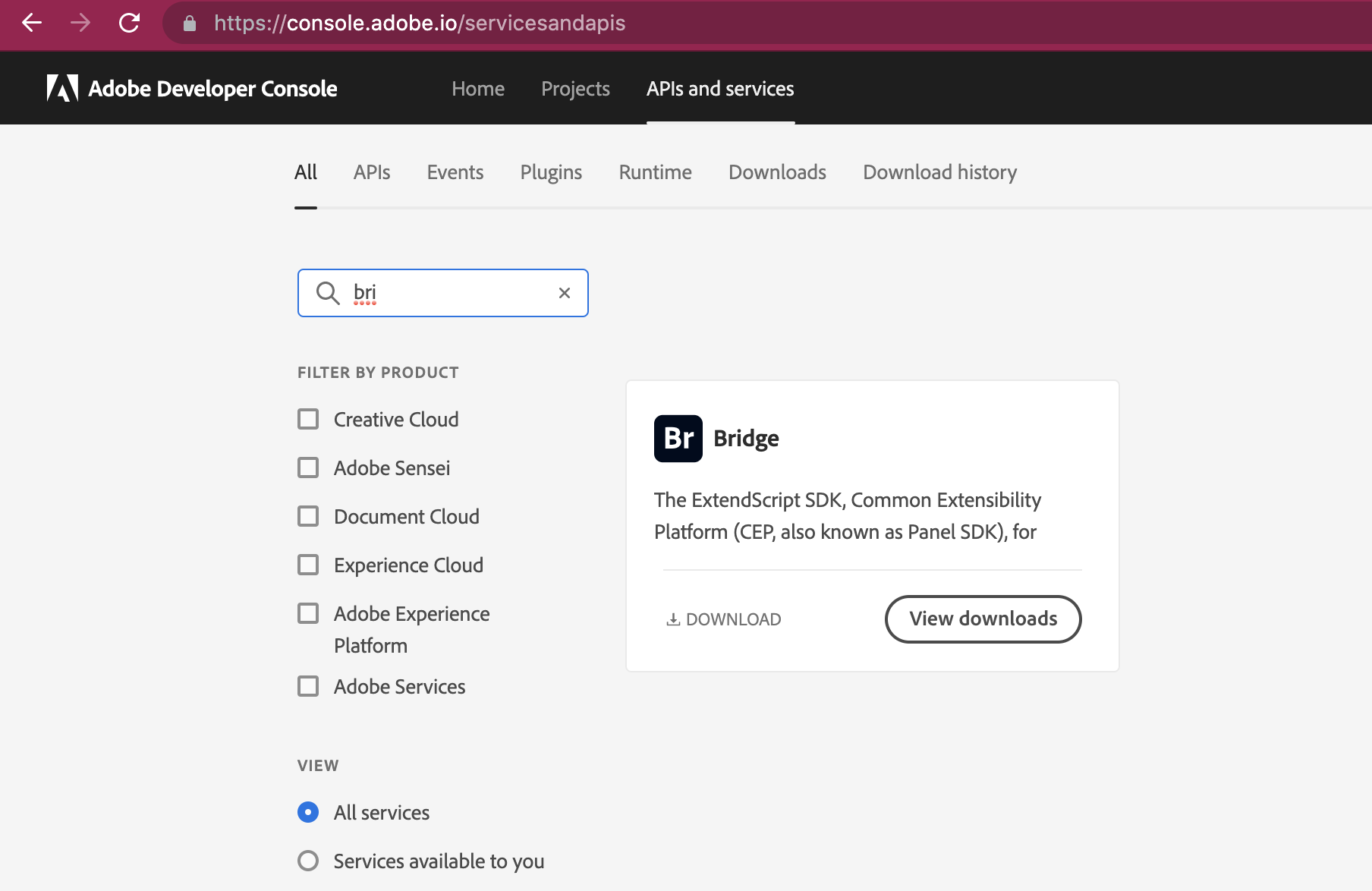Click the browser back arrow
1372x891 pixels.
pos(30,24)
